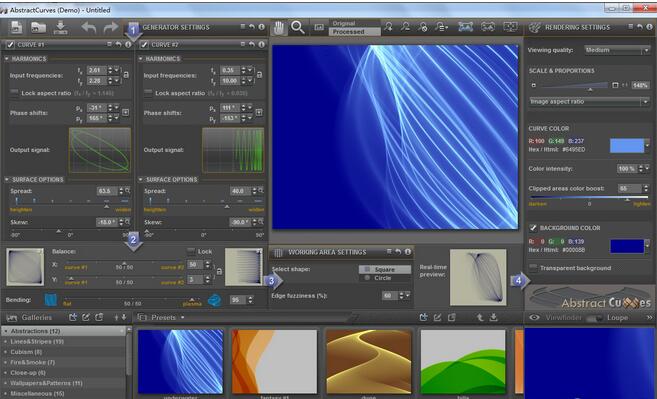Click the new document icon in top toolbar
This screenshot has height=399, width=657.
pos(16,28)
